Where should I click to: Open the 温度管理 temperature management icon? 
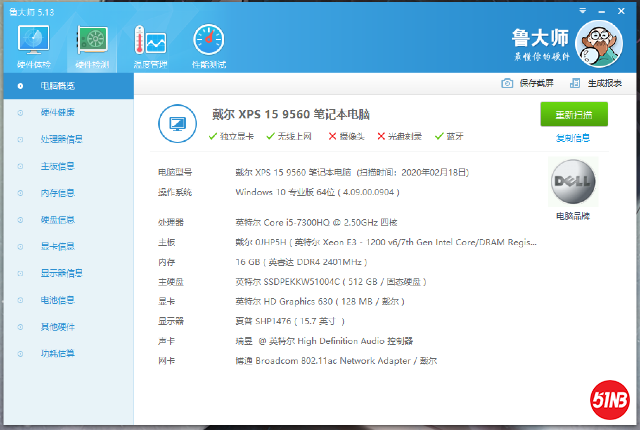pyautogui.click(x=151, y=42)
